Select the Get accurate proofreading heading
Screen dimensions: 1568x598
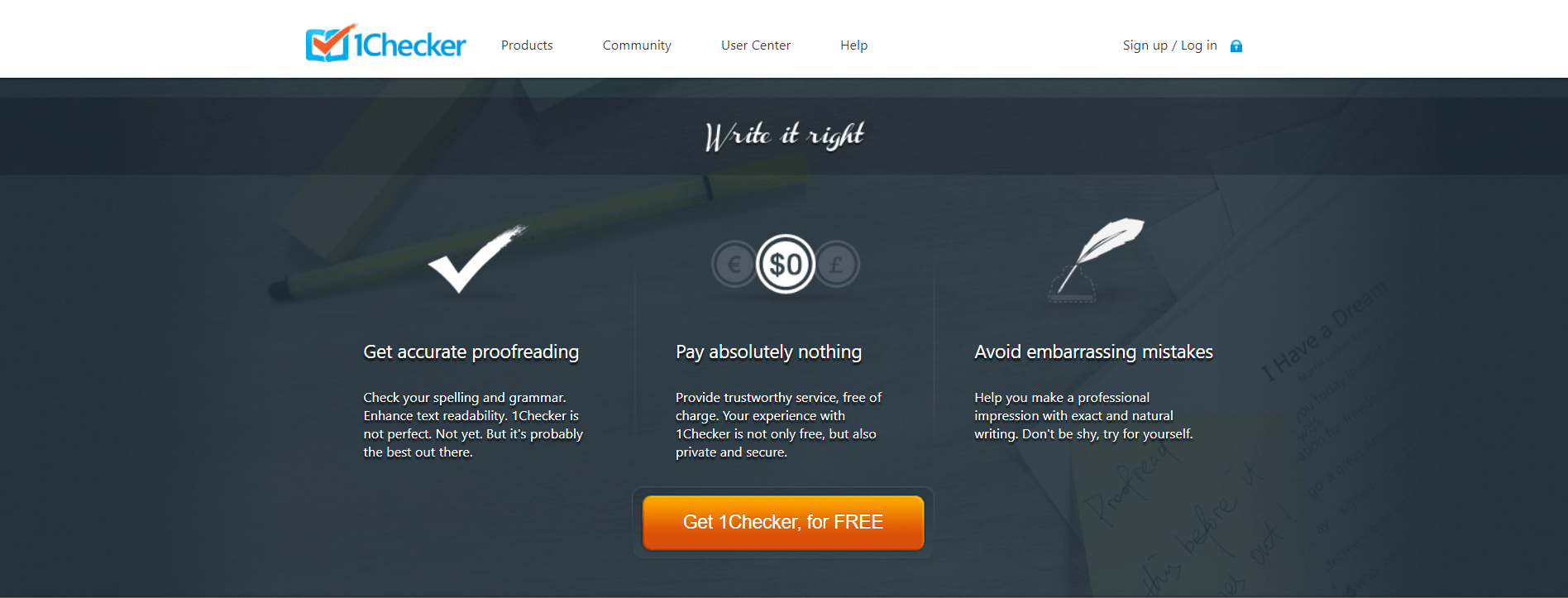coord(471,352)
